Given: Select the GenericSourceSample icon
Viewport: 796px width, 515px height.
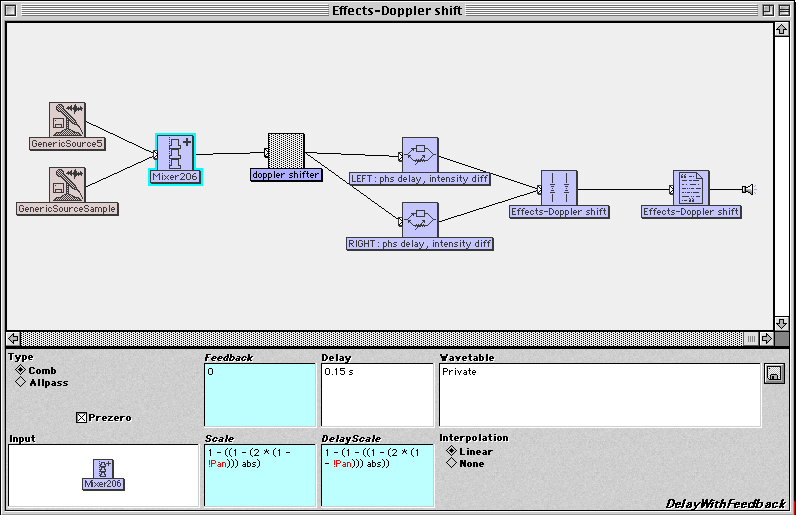Looking at the screenshot, I should click(67, 185).
